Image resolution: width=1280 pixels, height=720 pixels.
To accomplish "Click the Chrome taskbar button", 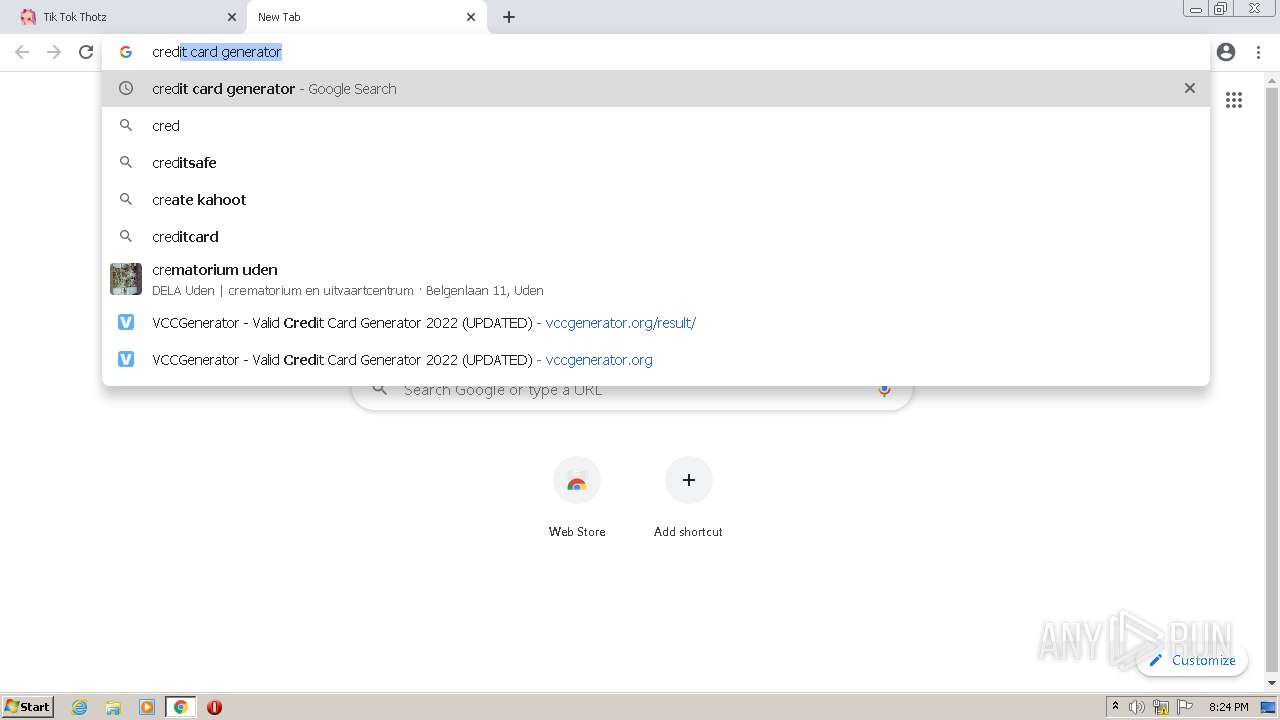I will 180,707.
